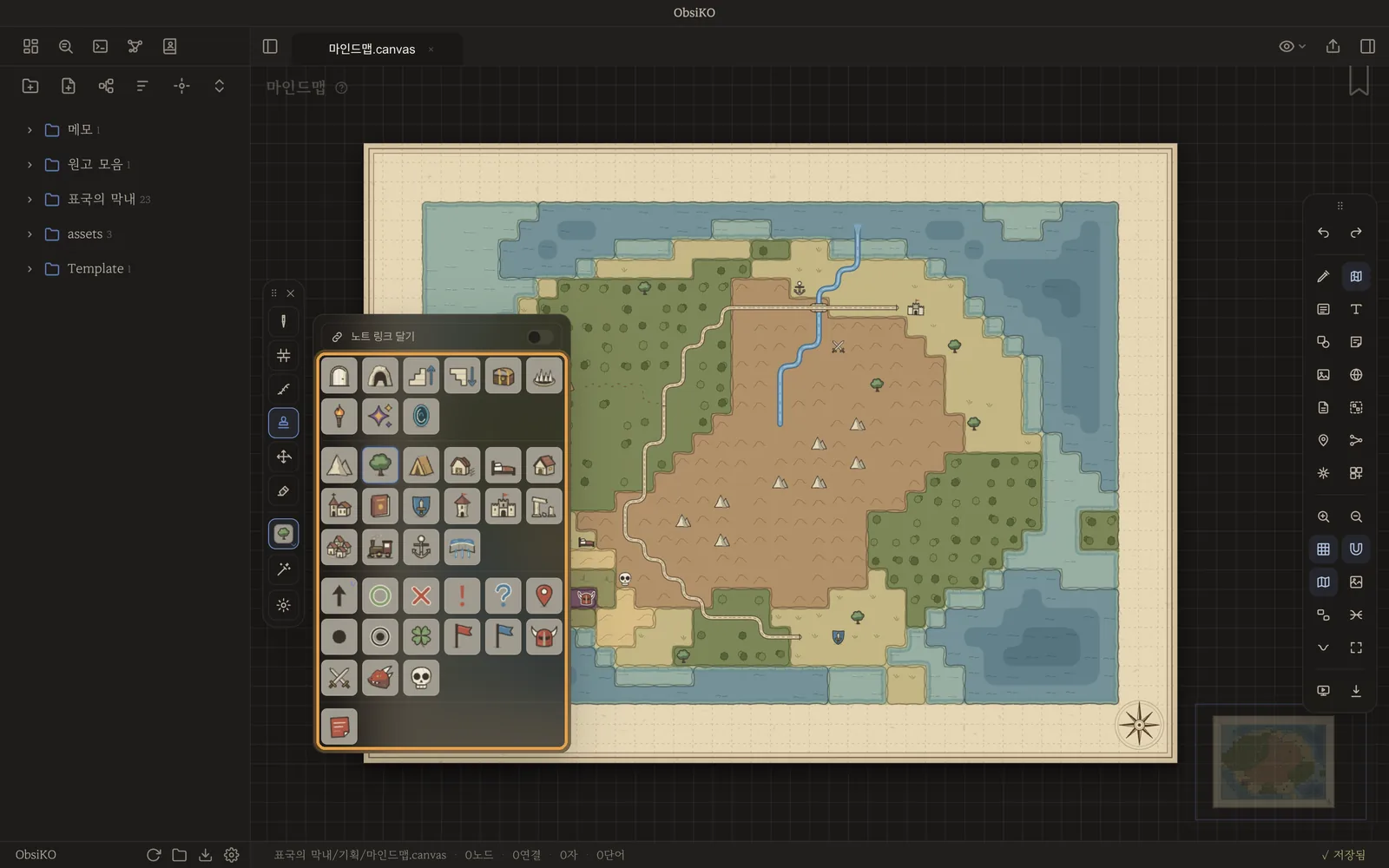Switch to the 마인드맵.canvas tab
The width and height of the screenshot is (1389, 868).
pos(372,49)
